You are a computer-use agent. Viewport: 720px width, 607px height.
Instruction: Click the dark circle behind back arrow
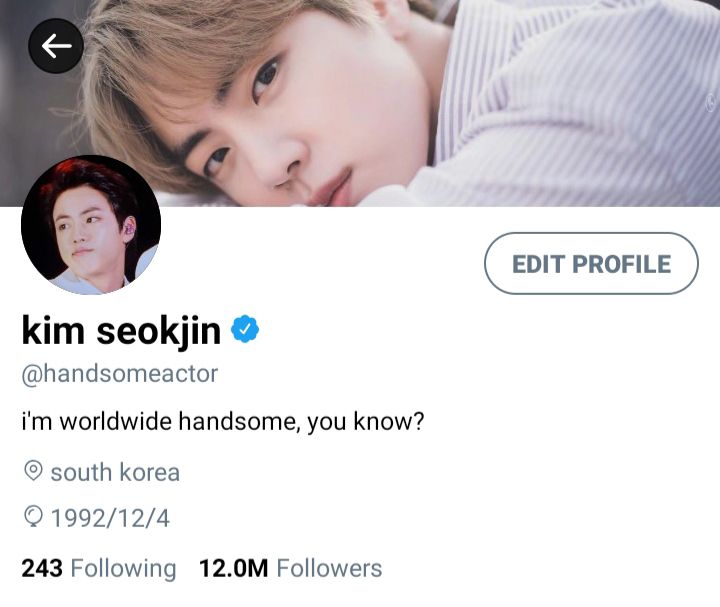point(56,46)
